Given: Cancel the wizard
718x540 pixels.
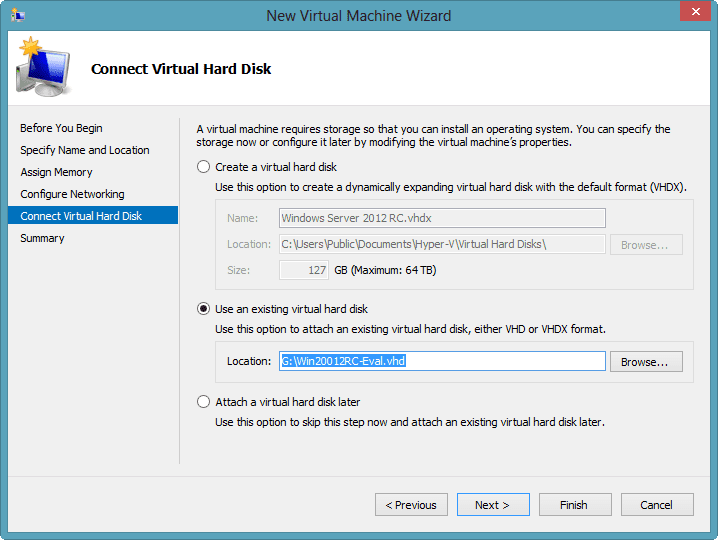Looking at the screenshot, I should pyautogui.click(x=657, y=505).
